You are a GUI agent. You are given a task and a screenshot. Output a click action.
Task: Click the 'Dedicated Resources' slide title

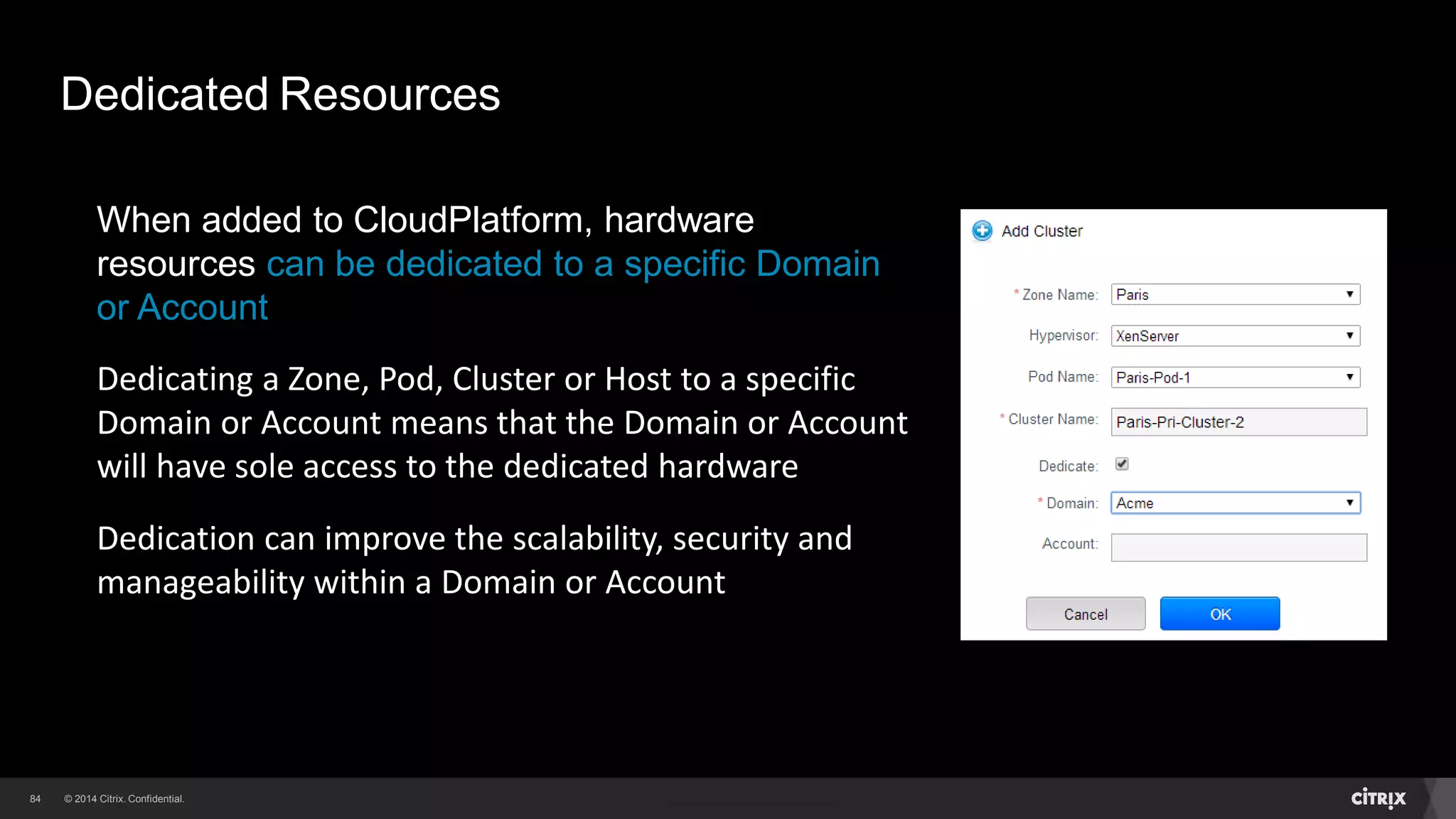pos(280,94)
